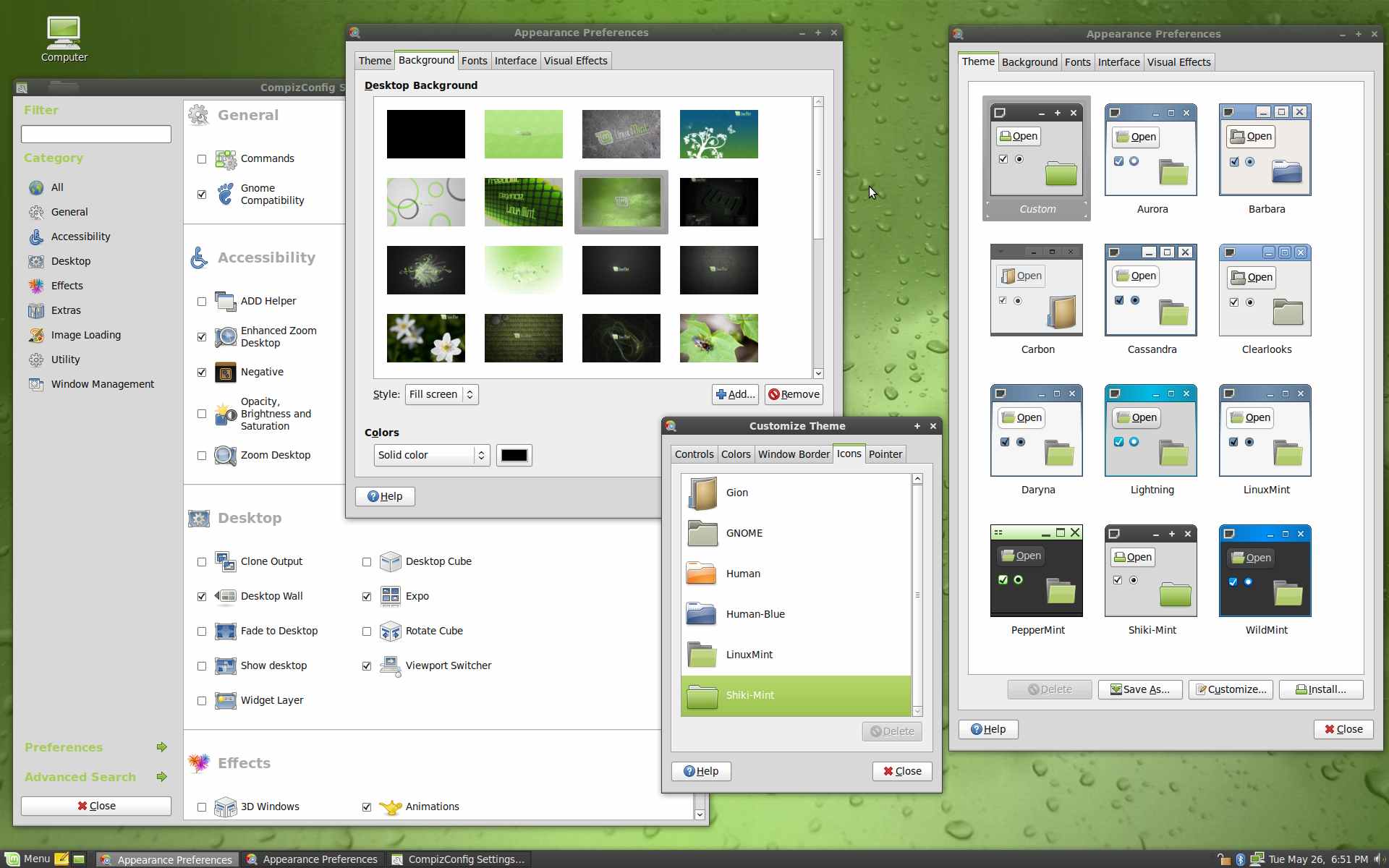Enable the Fade to Desktop checkbox

click(x=202, y=631)
